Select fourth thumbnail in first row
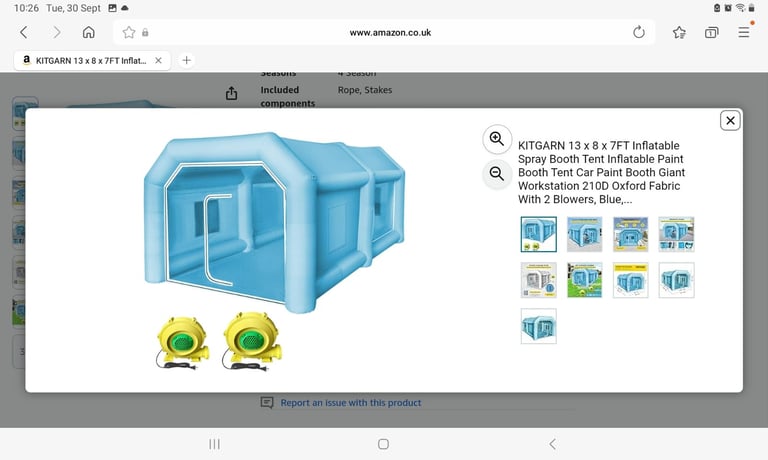 (676, 234)
